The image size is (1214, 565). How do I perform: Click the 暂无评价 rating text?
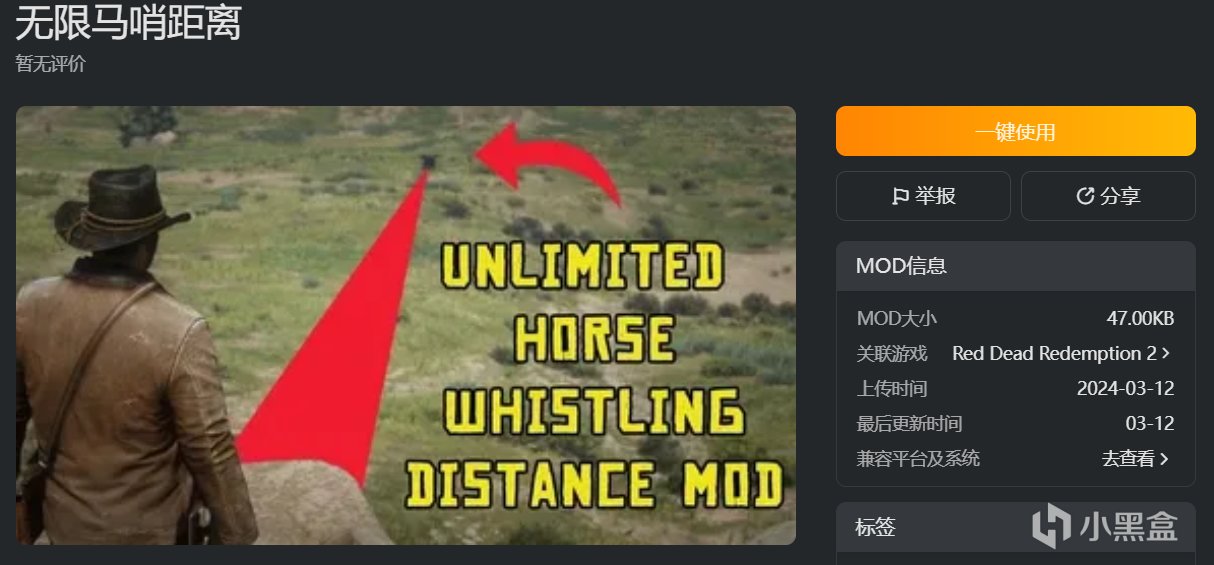[x=51, y=64]
